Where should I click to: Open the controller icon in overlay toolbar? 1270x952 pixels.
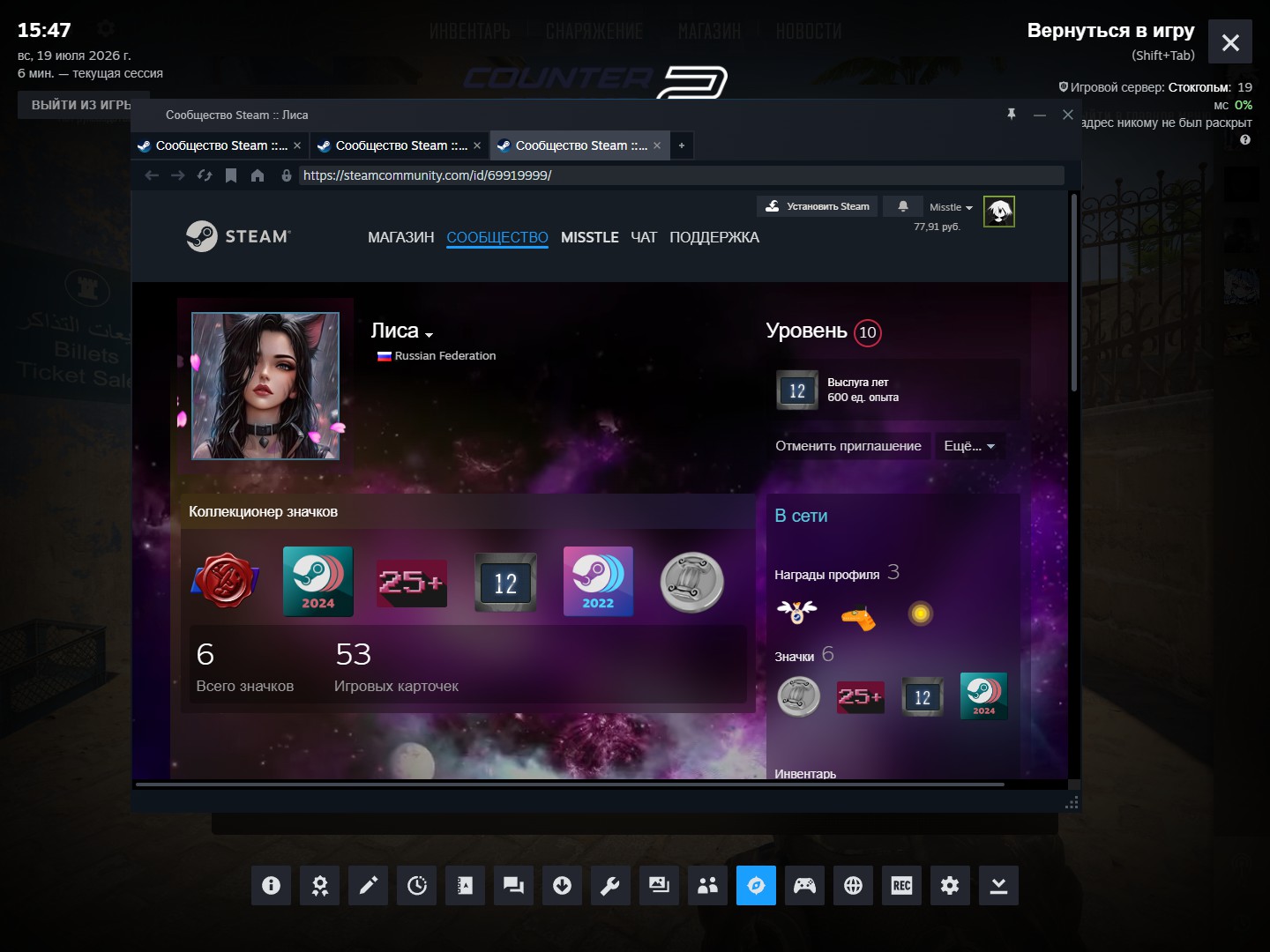pos(804,885)
